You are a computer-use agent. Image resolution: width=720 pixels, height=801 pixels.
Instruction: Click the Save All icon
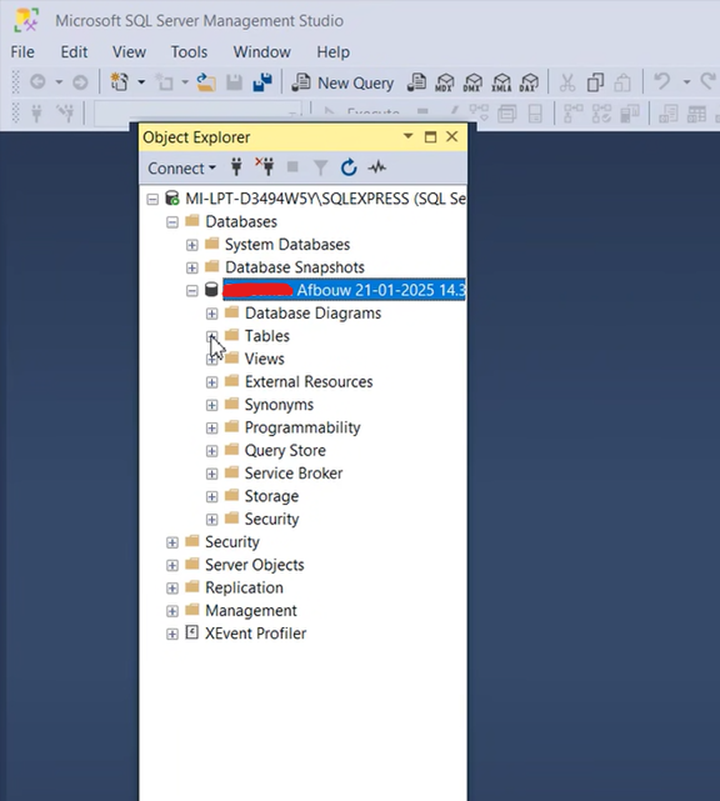click(262, 82)
